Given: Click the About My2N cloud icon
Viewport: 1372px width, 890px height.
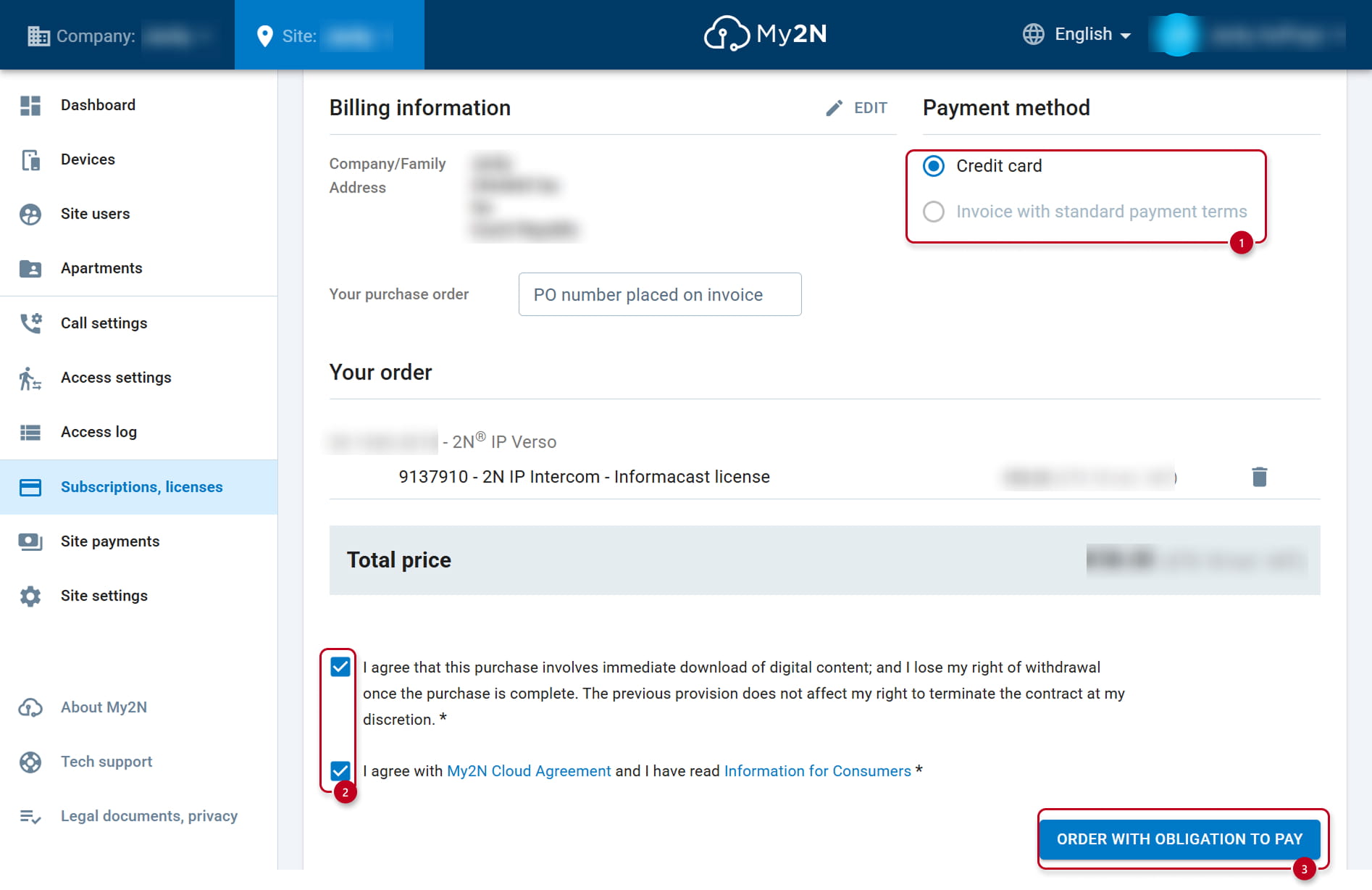Looking at the screenshot, I should pyautogui.click(x=30, y=707).
